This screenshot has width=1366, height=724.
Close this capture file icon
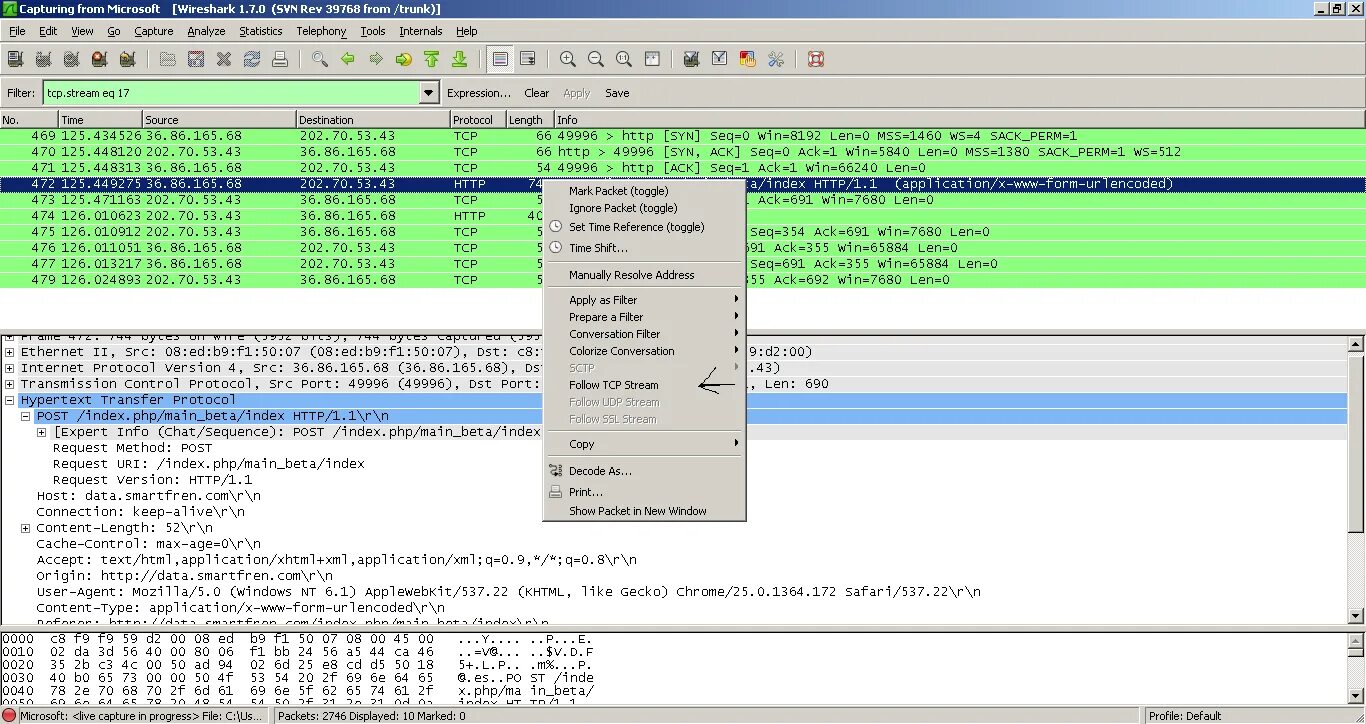(224, 59)
